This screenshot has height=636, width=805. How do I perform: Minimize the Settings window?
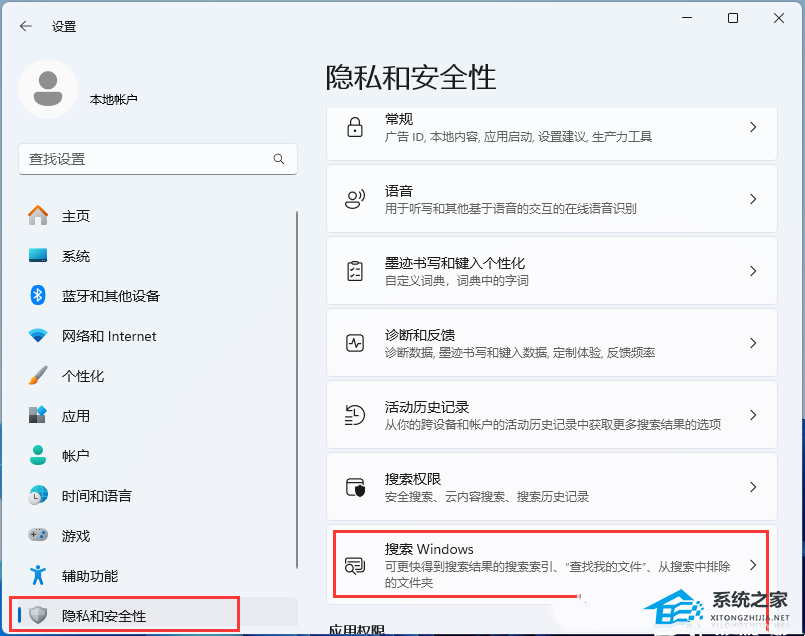[687, 18]
